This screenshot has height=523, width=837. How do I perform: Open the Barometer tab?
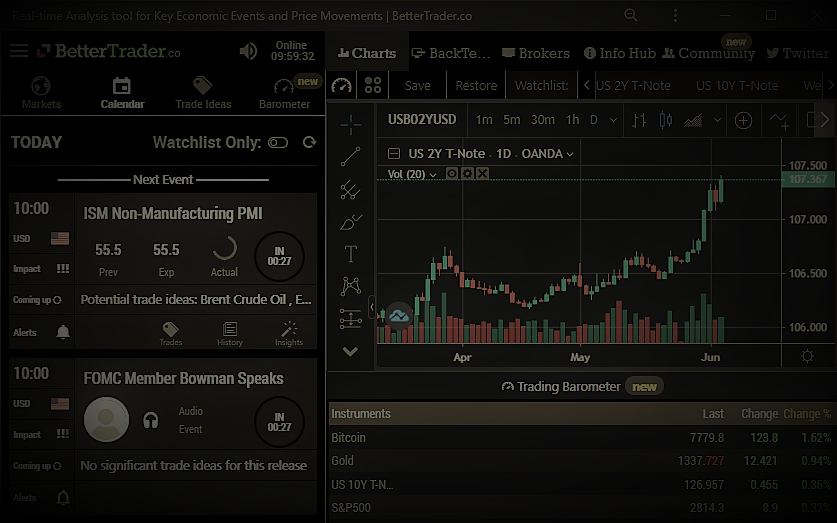(x=285, y=93)
